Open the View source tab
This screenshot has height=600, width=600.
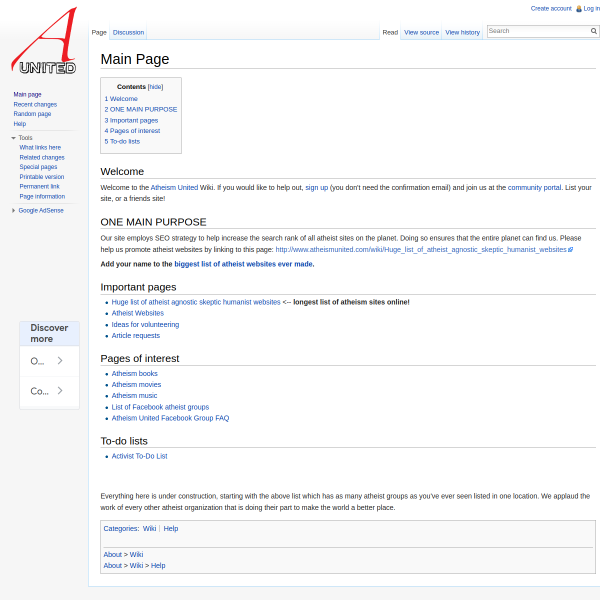pyautogui.click(x=421, y=33)
